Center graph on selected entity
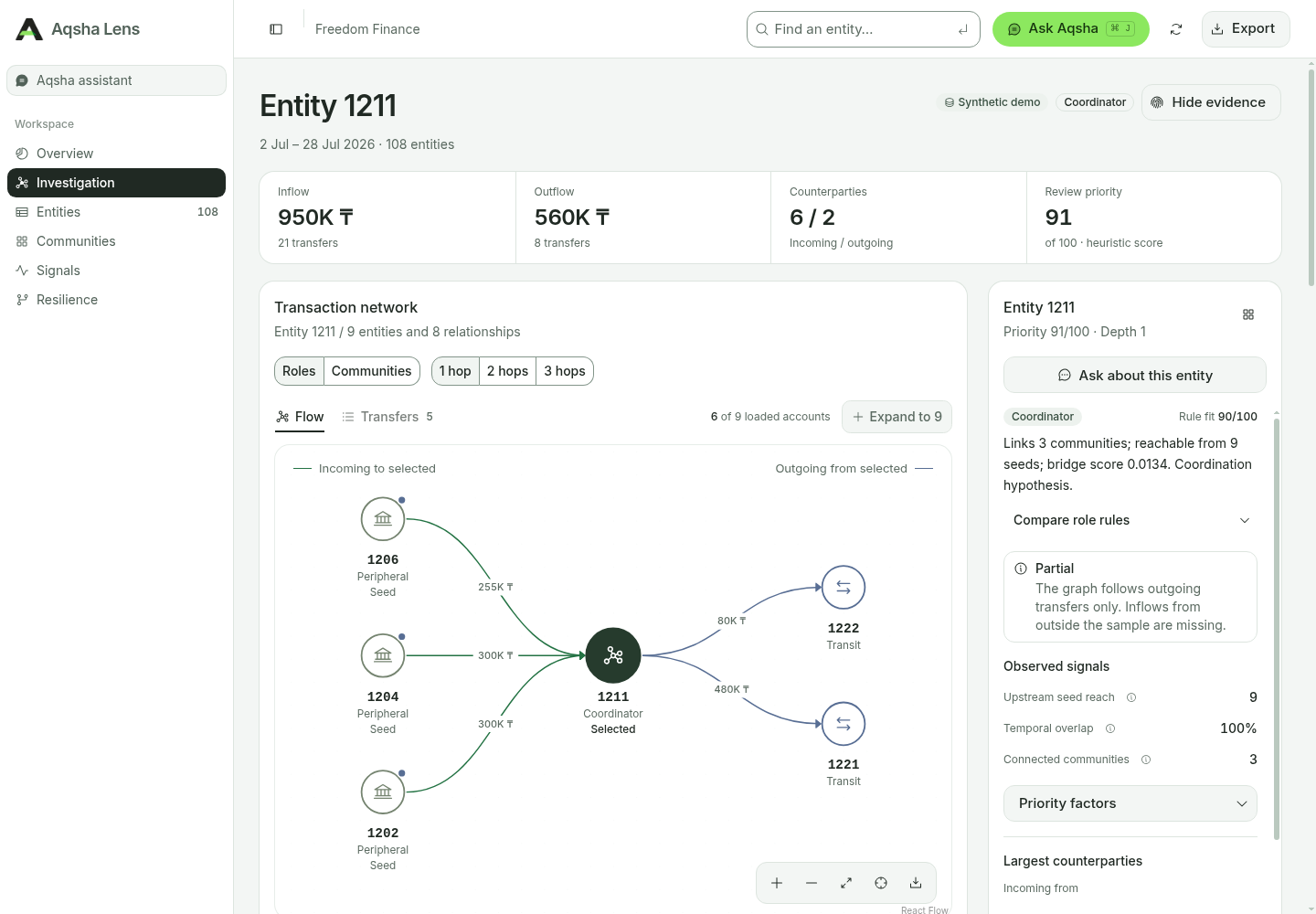1316x914 pixels. point(881,883)
